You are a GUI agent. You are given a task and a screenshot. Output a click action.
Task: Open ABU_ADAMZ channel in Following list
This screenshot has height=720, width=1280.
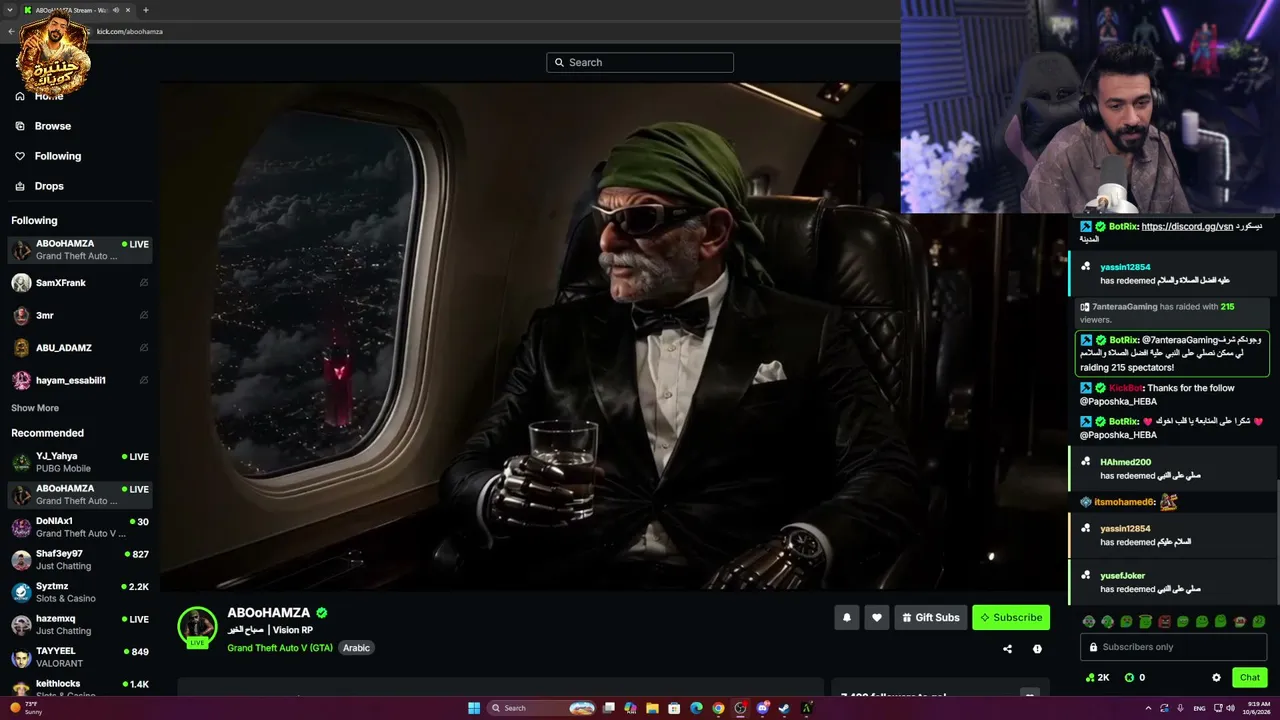(80, 348)
